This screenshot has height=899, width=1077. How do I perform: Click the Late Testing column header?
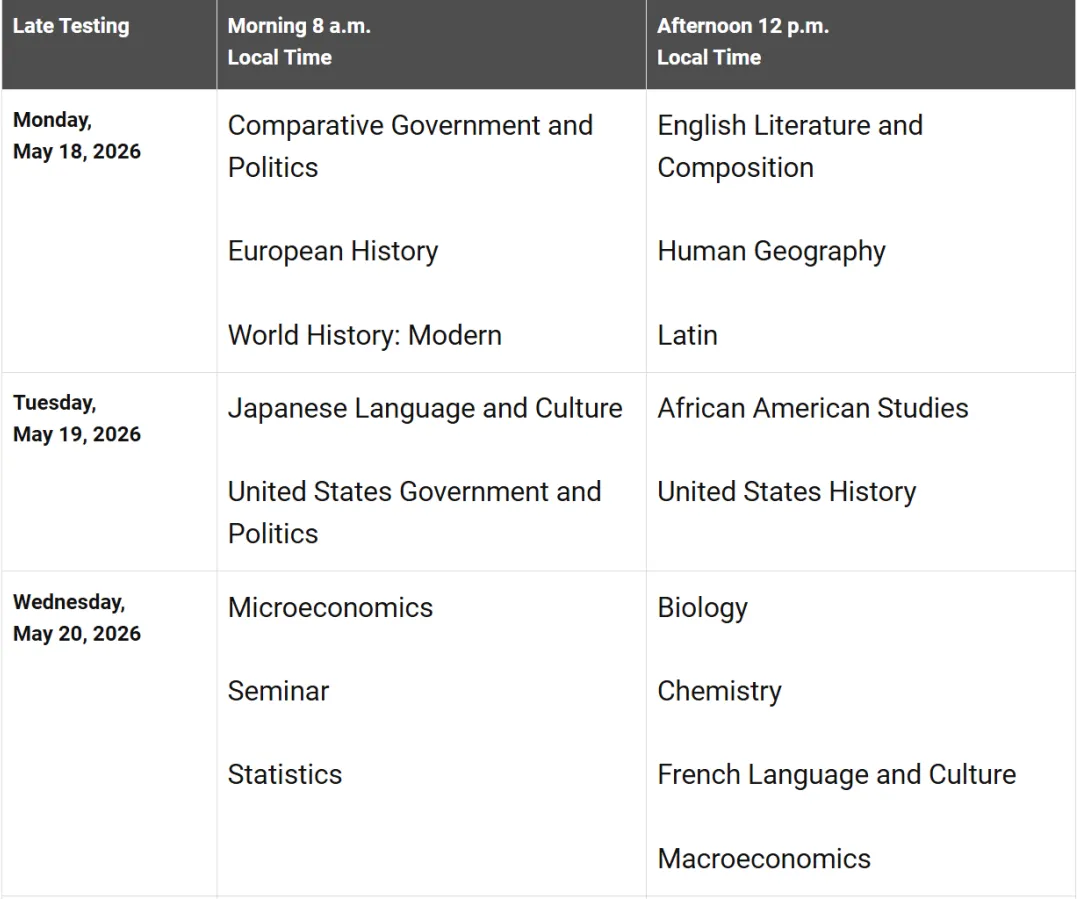coord(71,26)
